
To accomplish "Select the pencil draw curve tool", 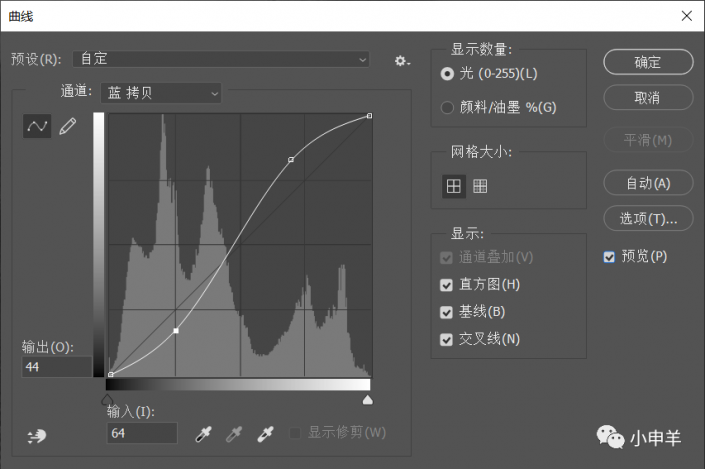I will [67, 127].
